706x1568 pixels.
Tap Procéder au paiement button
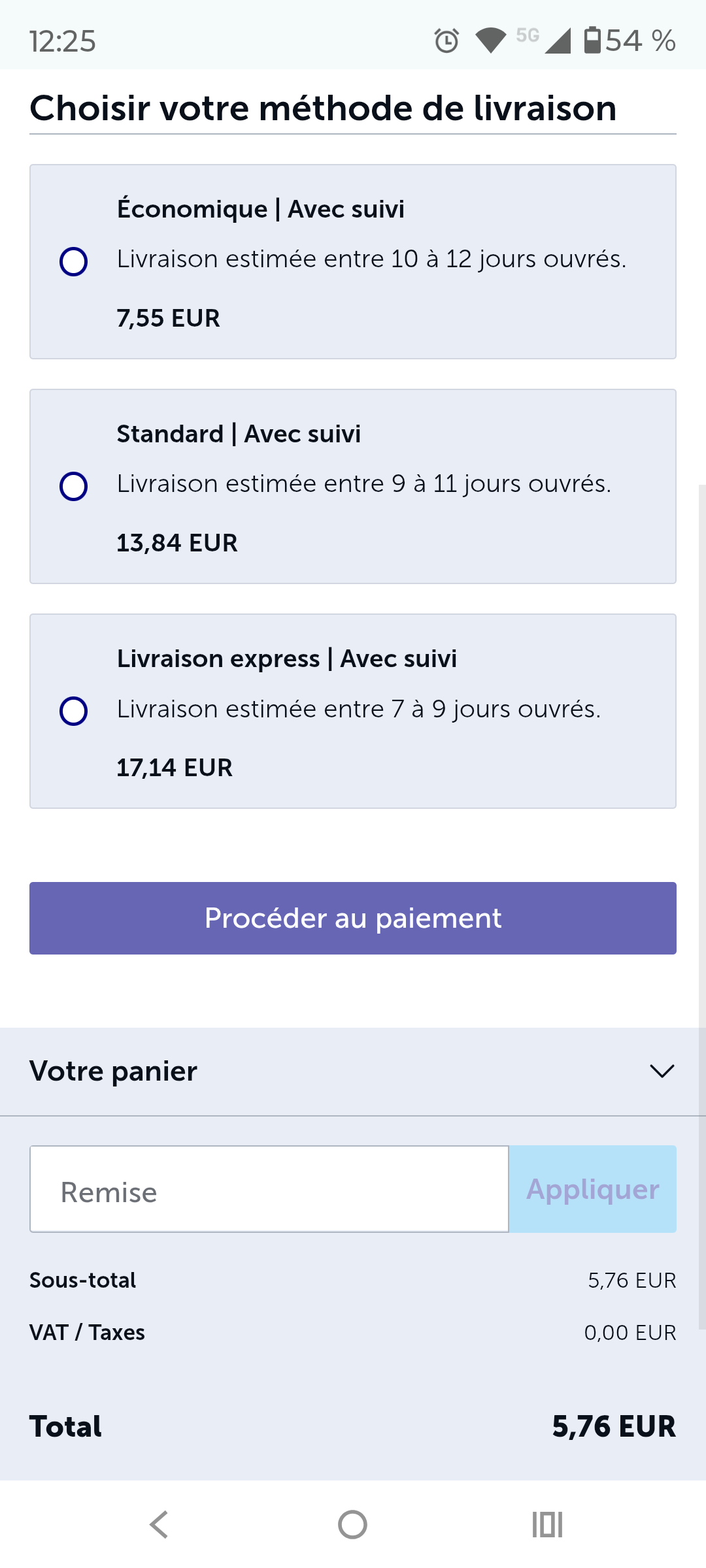[353, 918]
